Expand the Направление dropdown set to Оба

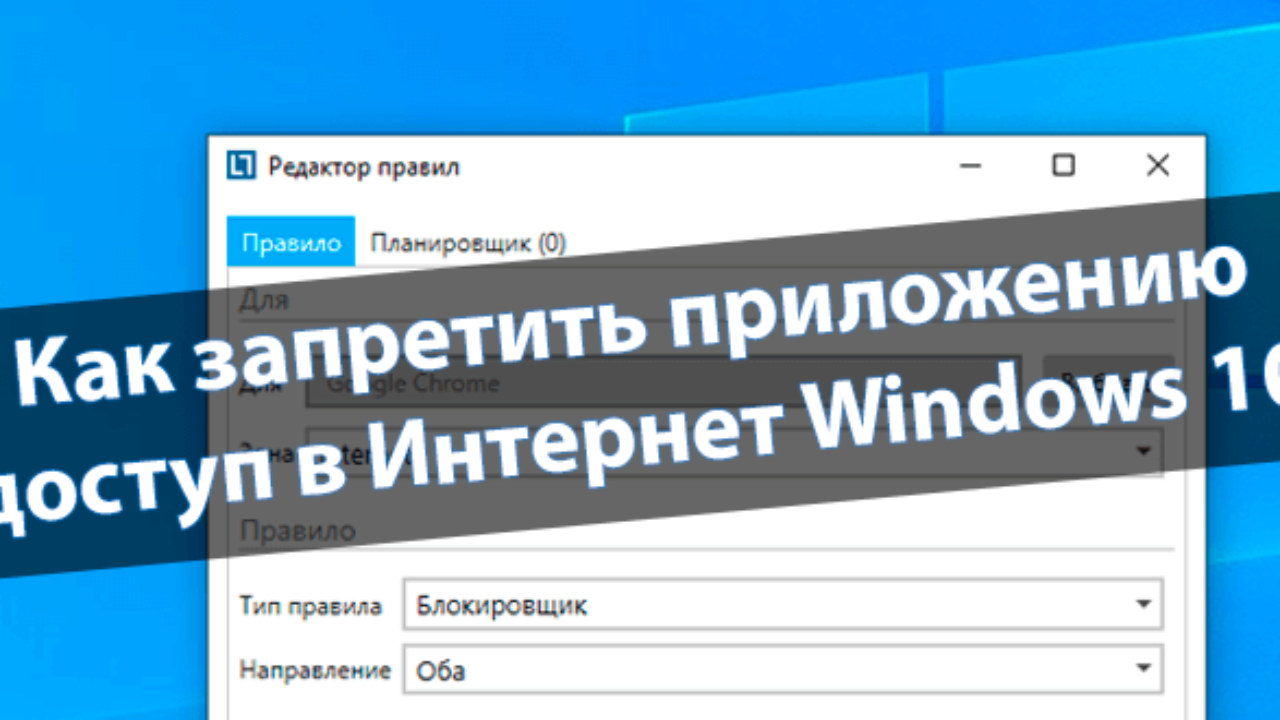tap(783, 670)
